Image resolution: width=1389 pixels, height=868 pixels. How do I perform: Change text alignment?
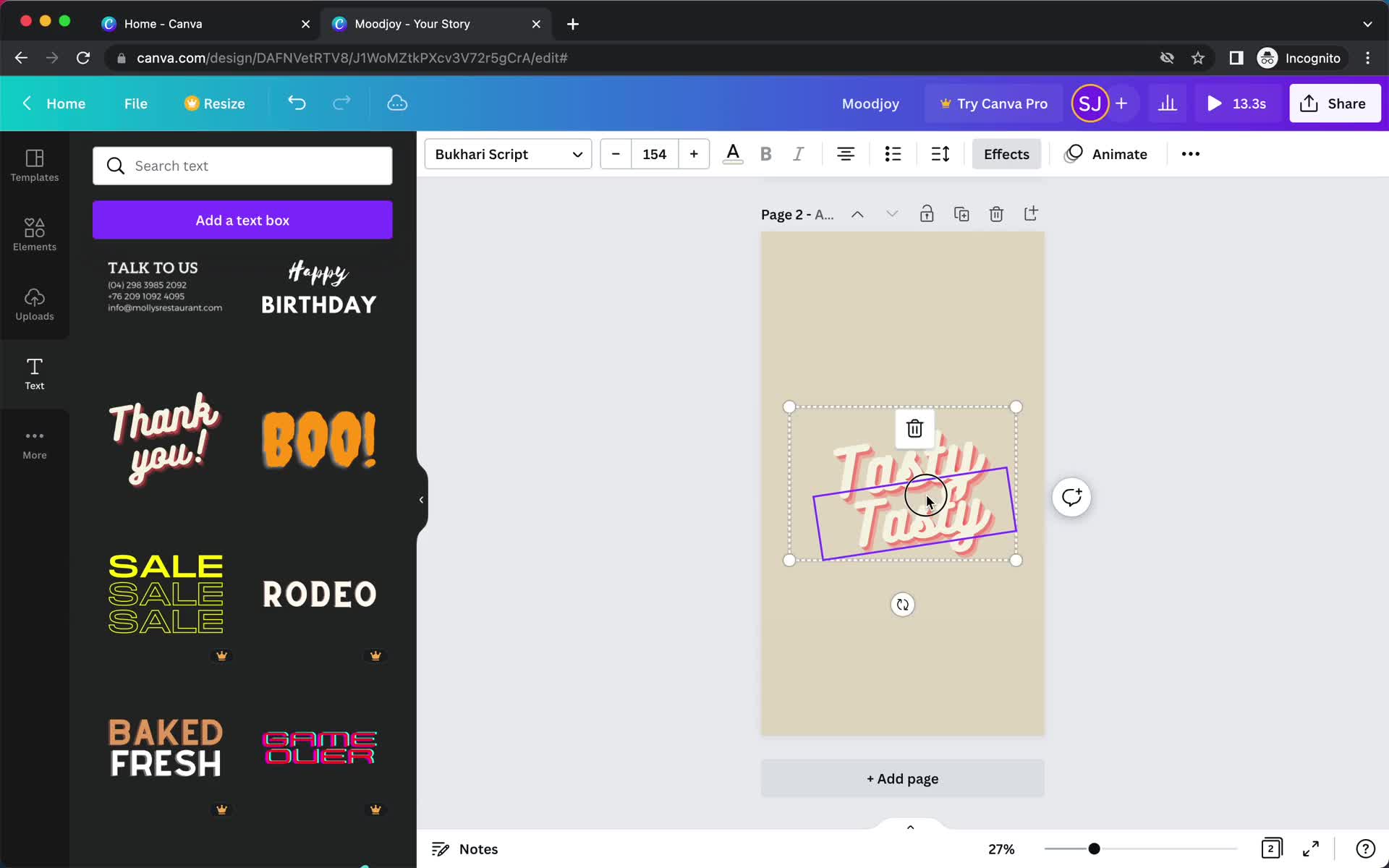pyautogui.click(x=846, y=154)
